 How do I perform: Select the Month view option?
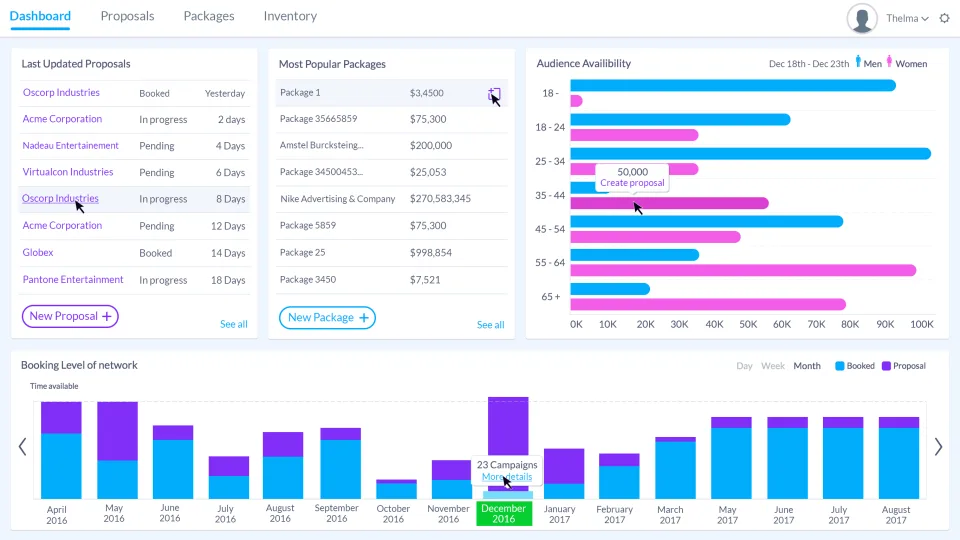[807, 366]
